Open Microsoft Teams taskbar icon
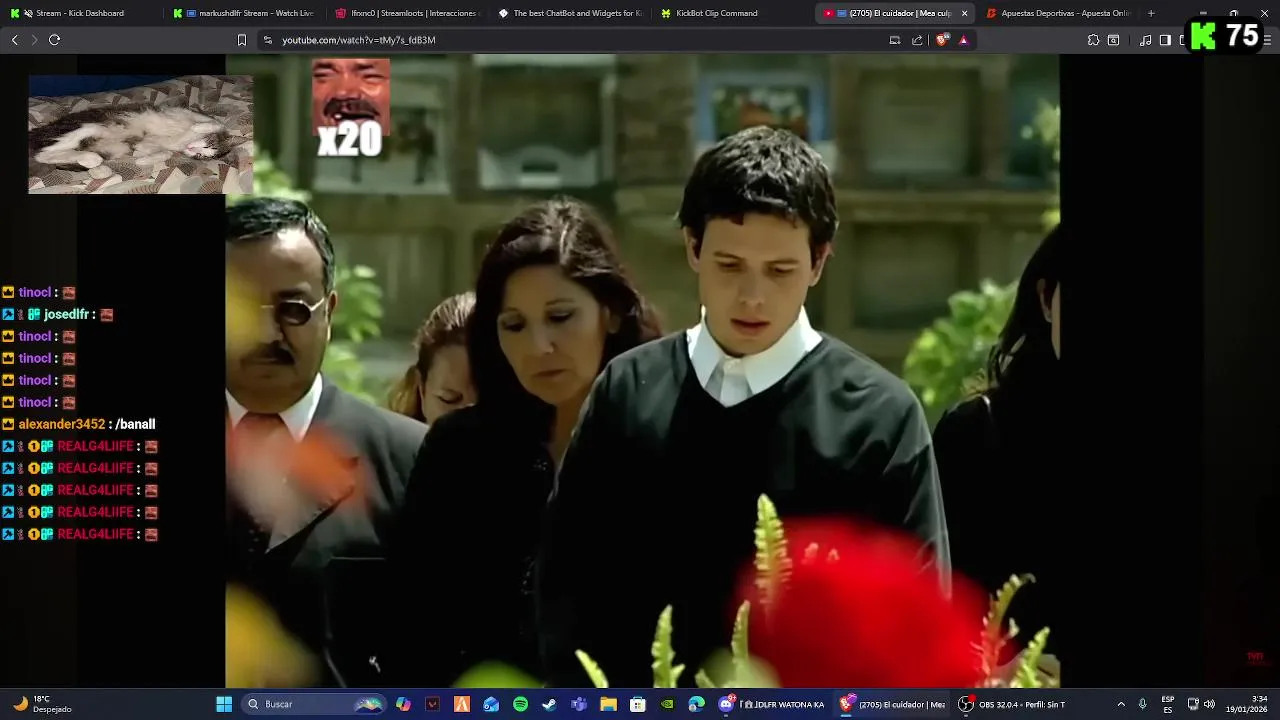The image size is (1280, 720). [579, 704]
